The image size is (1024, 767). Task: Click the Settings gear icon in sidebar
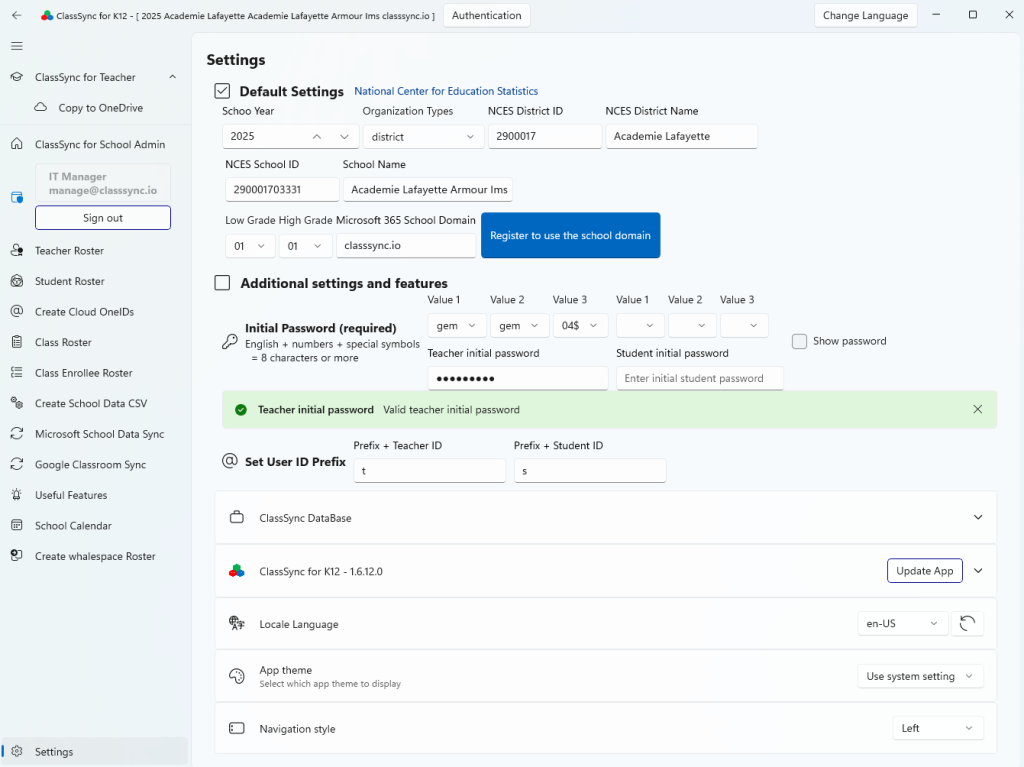(17, 751)
